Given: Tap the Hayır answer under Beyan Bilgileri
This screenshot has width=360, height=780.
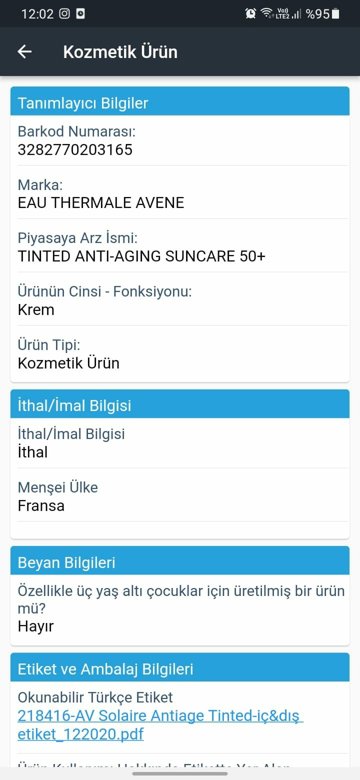Looking at the screenshot, I should [x=35, y=626].
